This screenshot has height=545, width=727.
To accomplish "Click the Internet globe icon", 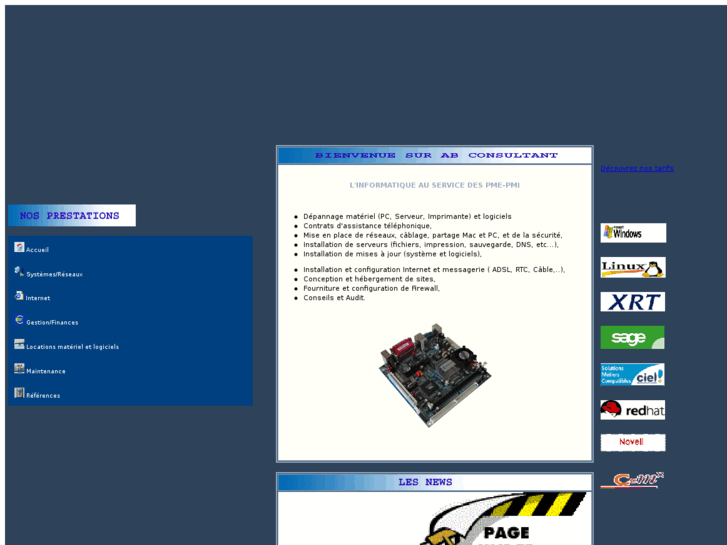I will coord(19,296).
